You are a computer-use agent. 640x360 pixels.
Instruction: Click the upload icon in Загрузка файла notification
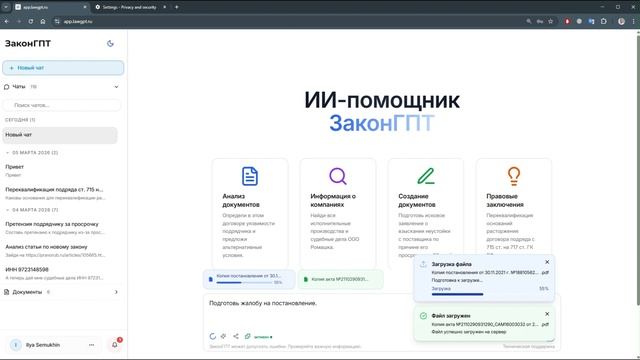[x=423, y=264]
